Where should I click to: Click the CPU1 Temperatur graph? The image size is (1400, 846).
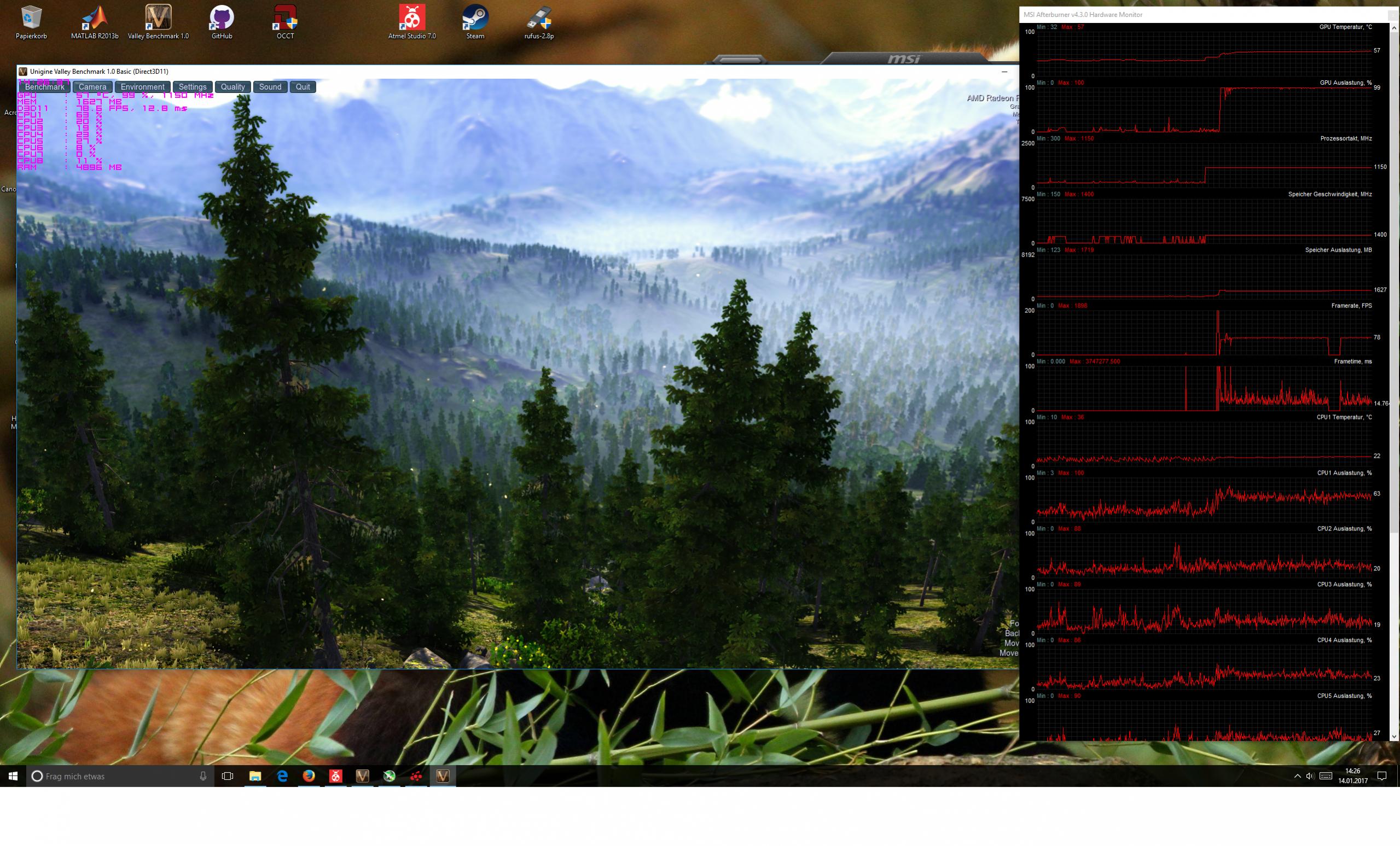tap(1204, 444)
